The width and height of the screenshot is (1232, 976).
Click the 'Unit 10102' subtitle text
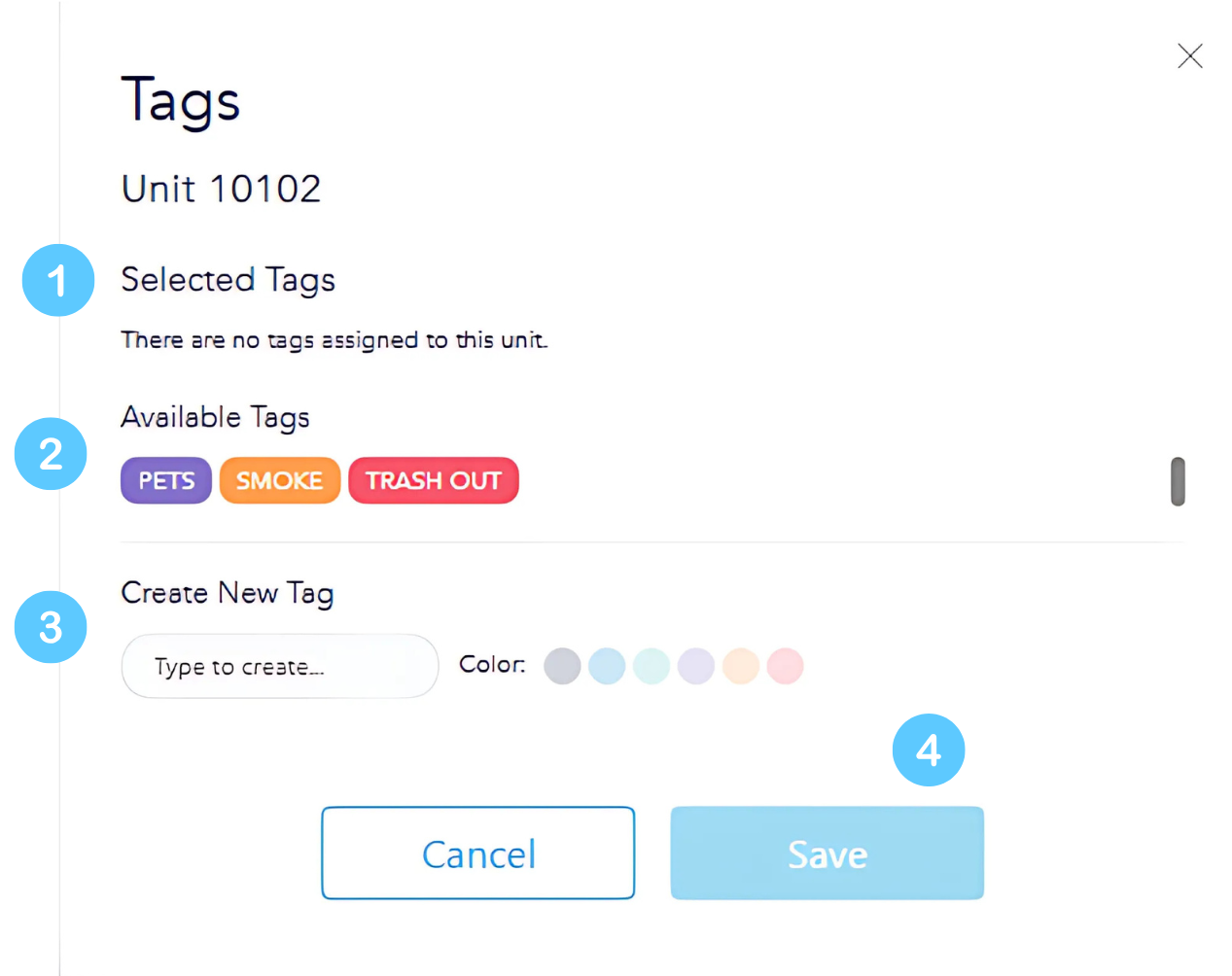[x=222, y=189]
